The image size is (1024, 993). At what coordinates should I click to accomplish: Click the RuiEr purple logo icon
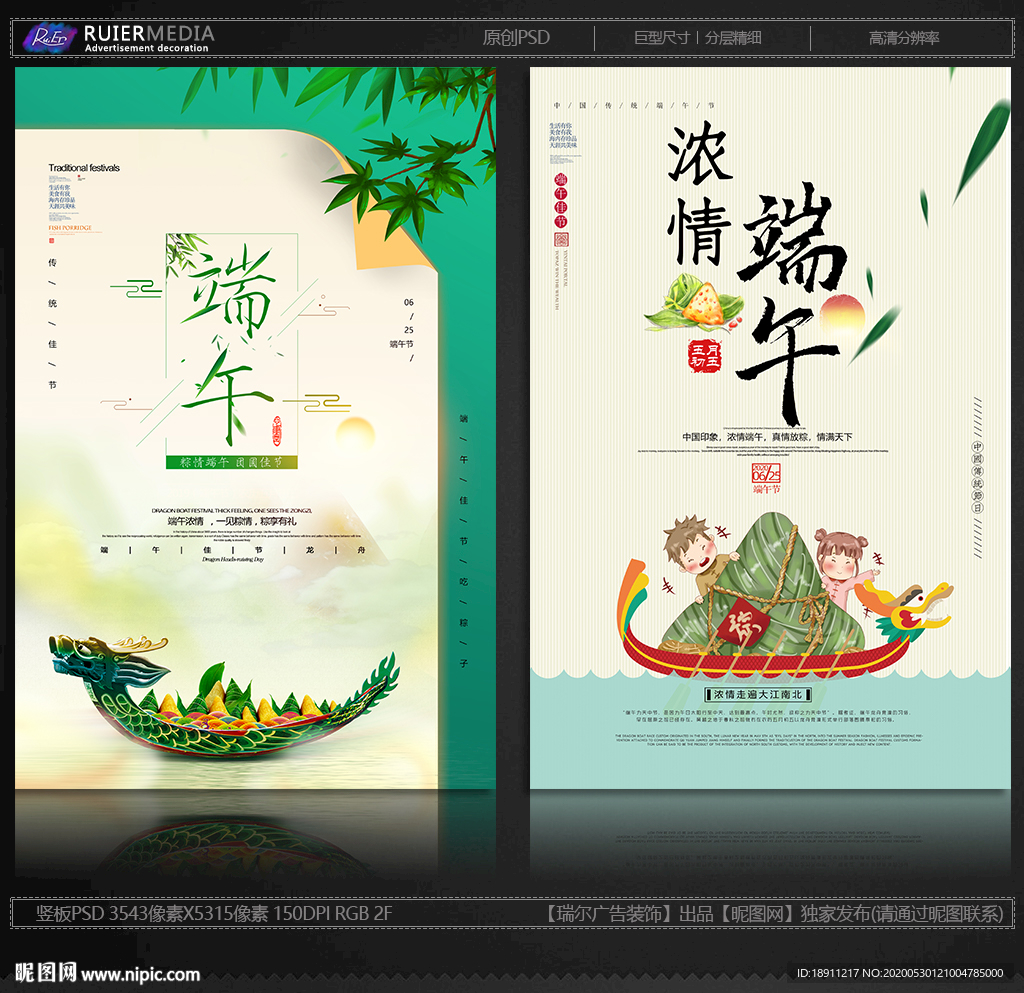[x=50, y=37]
